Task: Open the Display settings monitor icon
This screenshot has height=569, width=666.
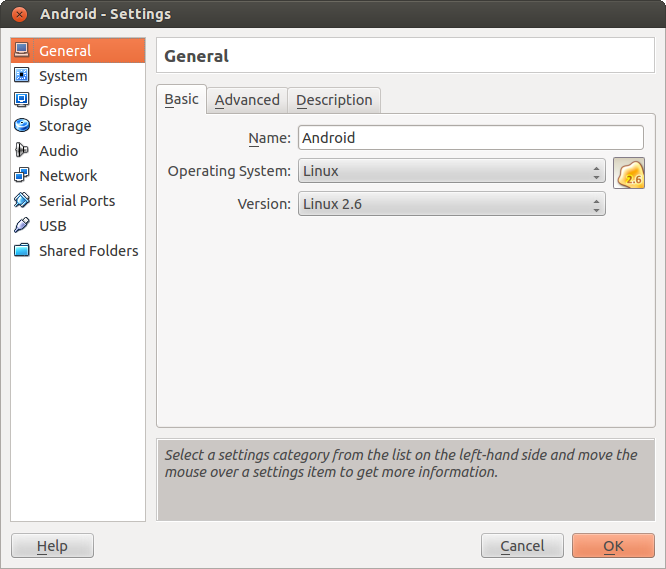Action: point(21,101)
